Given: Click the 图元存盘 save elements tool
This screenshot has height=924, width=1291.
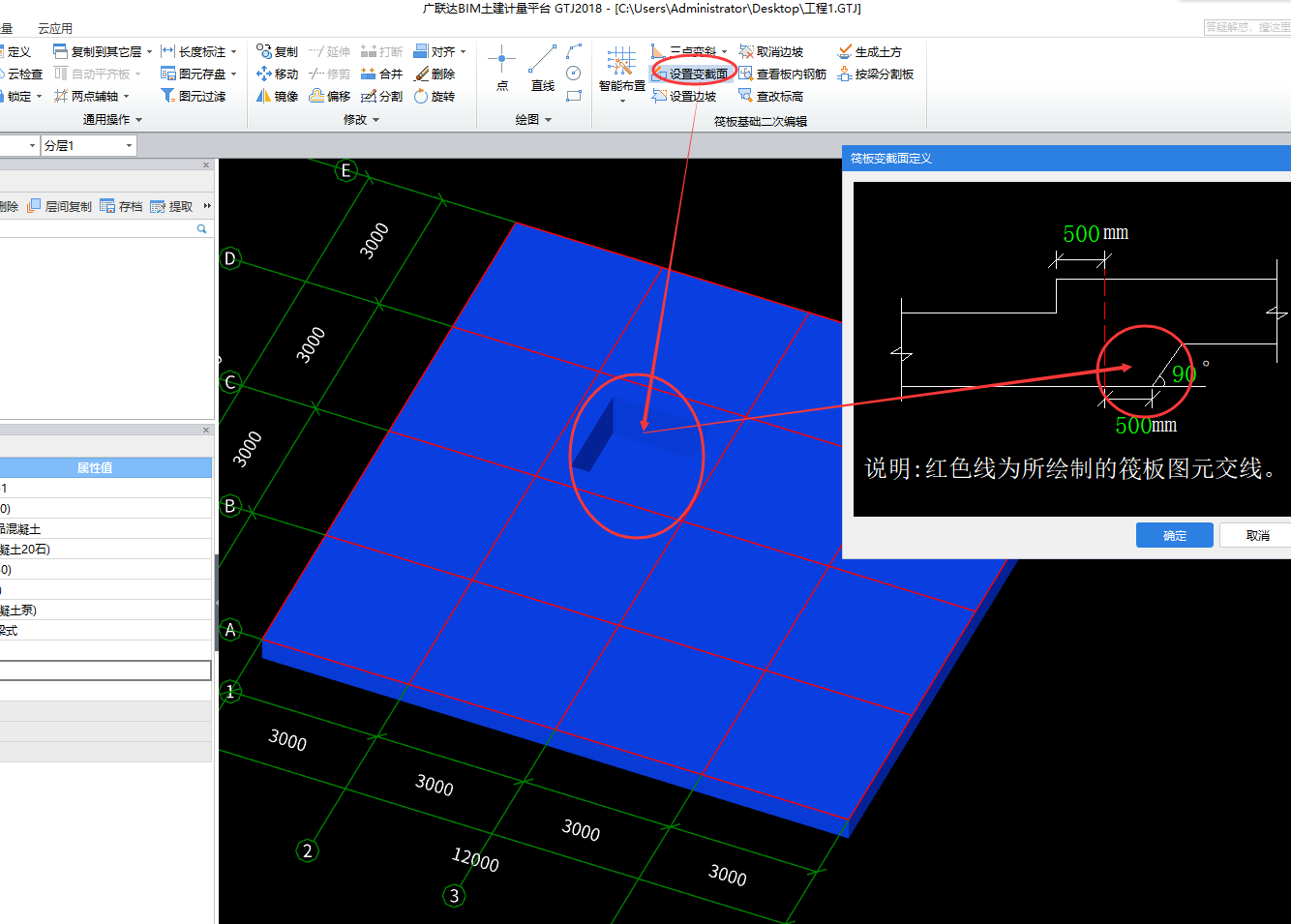Looking at the screenshot, I should [x=194, y=75].
